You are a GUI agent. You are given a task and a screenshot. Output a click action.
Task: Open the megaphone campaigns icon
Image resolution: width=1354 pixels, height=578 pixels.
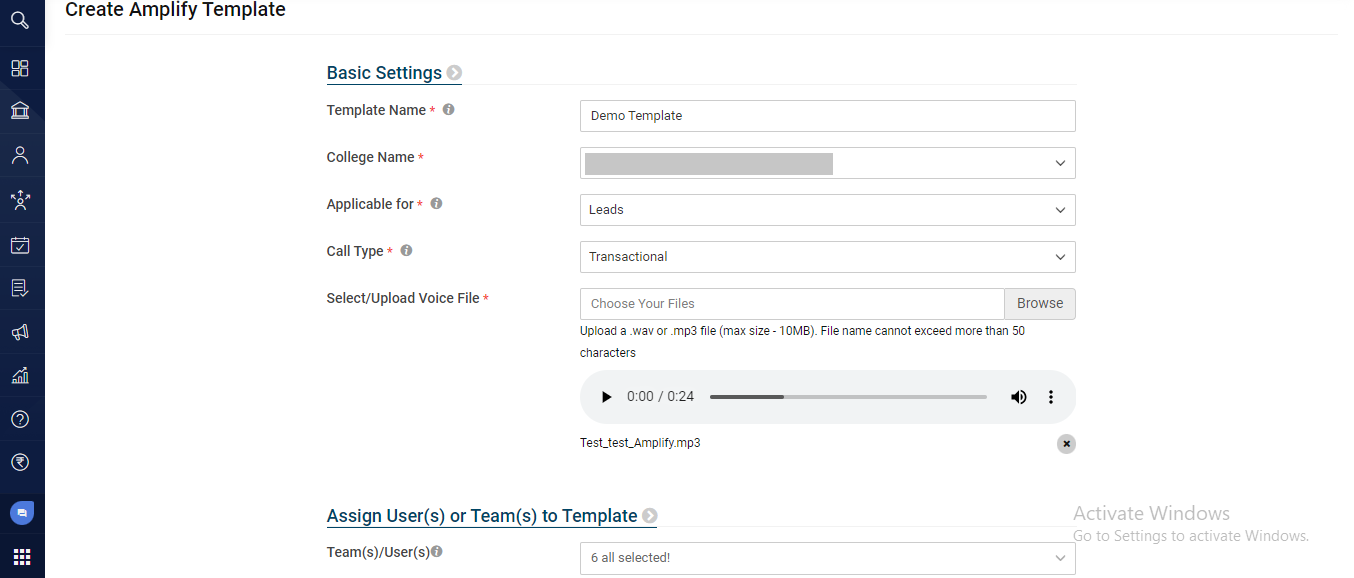(x=20, y=332)
